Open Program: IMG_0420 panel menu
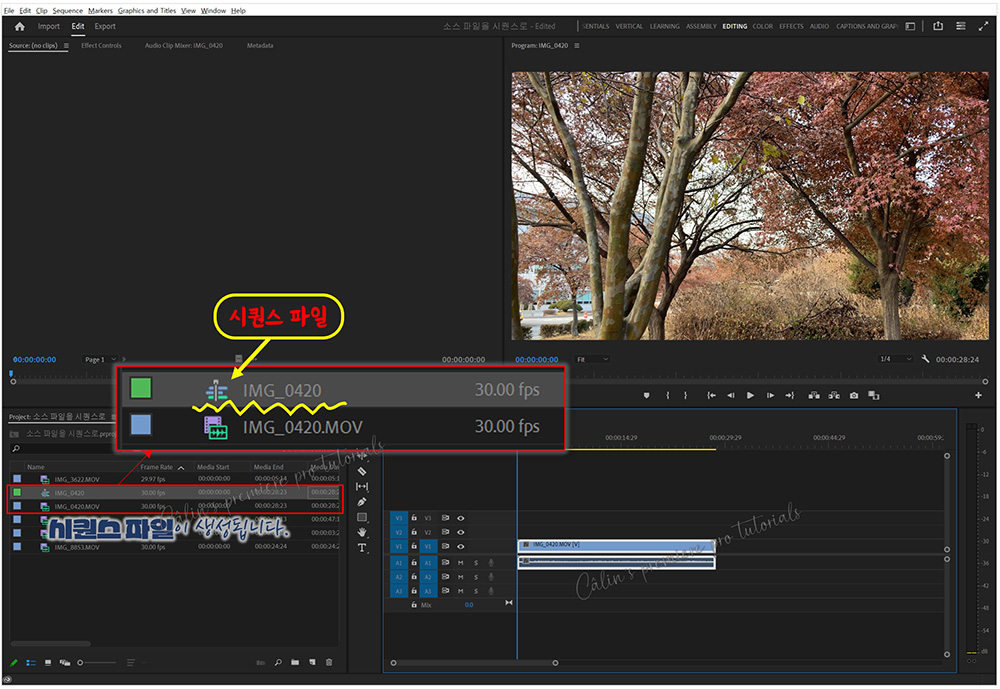The width and height of the screenshot is (1000, 689). click(577, 45)
